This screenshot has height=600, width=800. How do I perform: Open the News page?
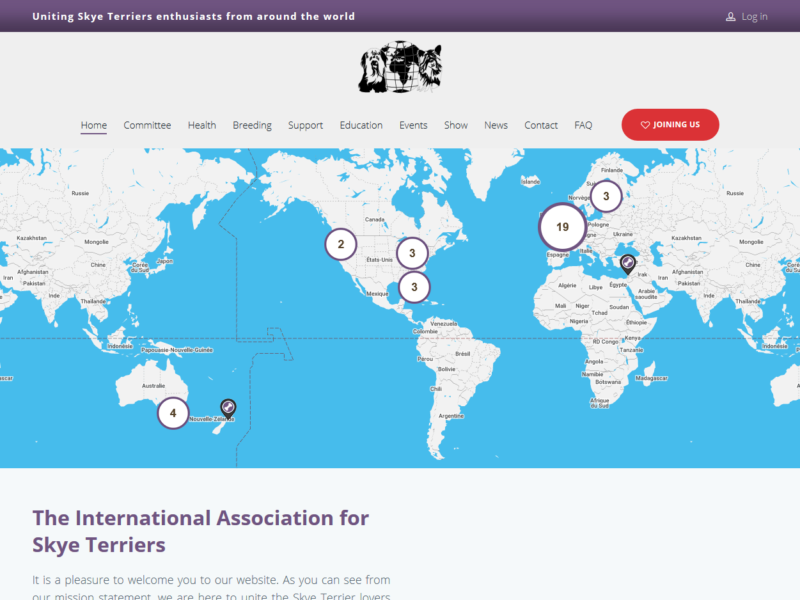click(x=496, y=125)
